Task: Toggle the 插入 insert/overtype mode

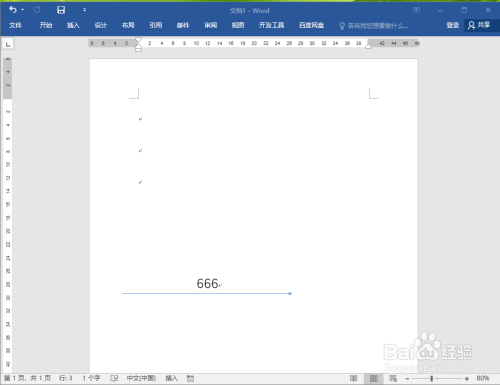Action: tap(171, 378)
